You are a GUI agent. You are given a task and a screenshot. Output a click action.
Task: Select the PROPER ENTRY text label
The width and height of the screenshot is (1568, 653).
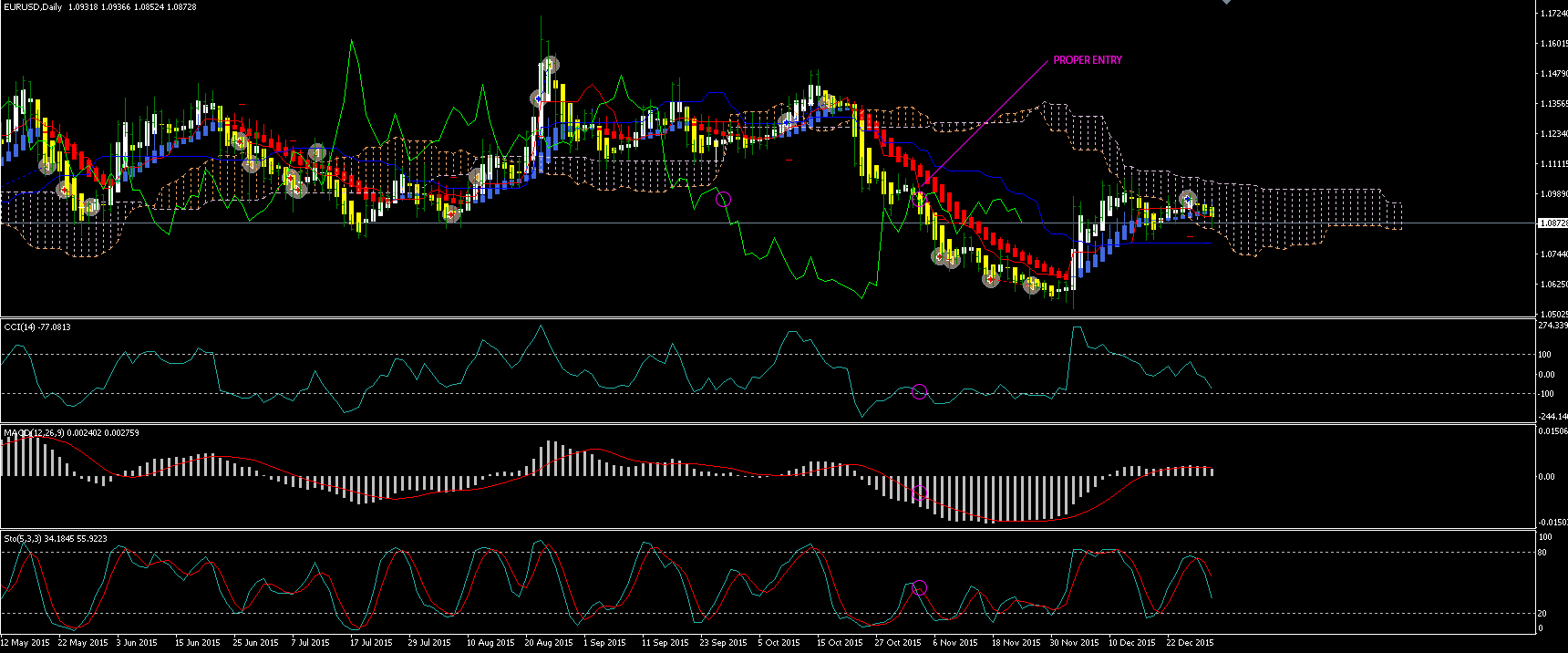point(1088,60)
